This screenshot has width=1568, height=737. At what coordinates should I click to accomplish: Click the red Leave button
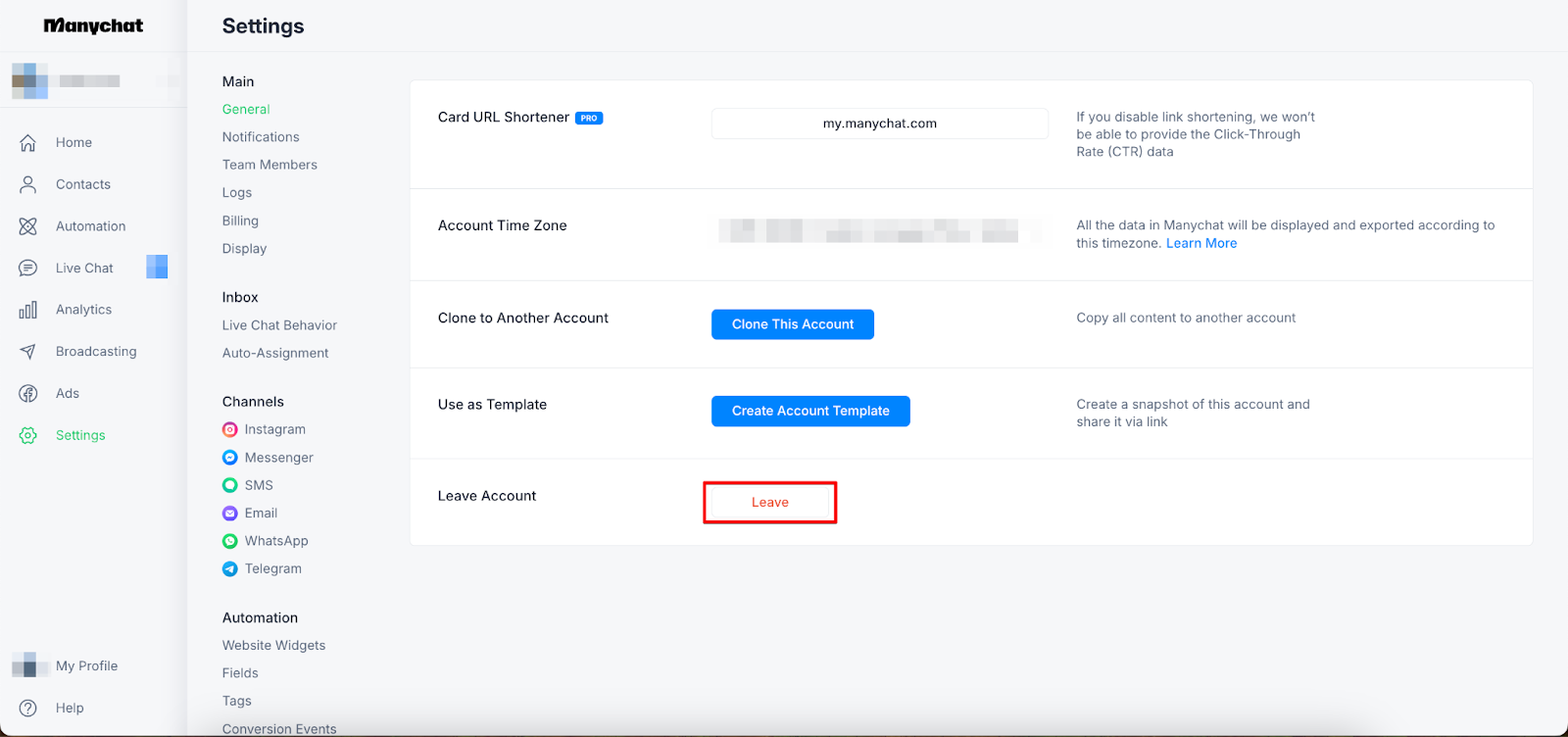pos(770,503)
